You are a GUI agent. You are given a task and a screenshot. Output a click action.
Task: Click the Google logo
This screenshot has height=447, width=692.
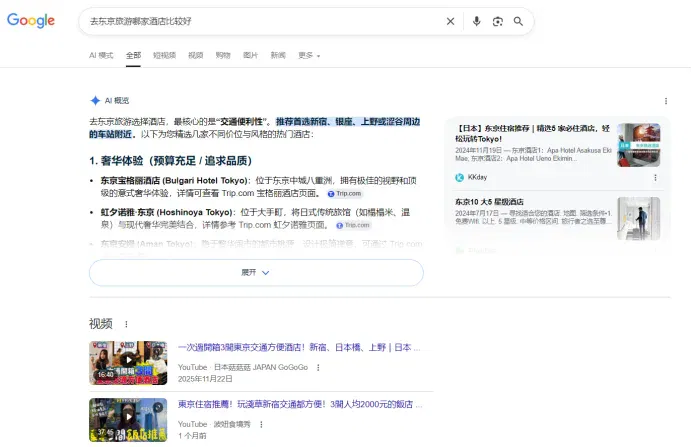31,20
